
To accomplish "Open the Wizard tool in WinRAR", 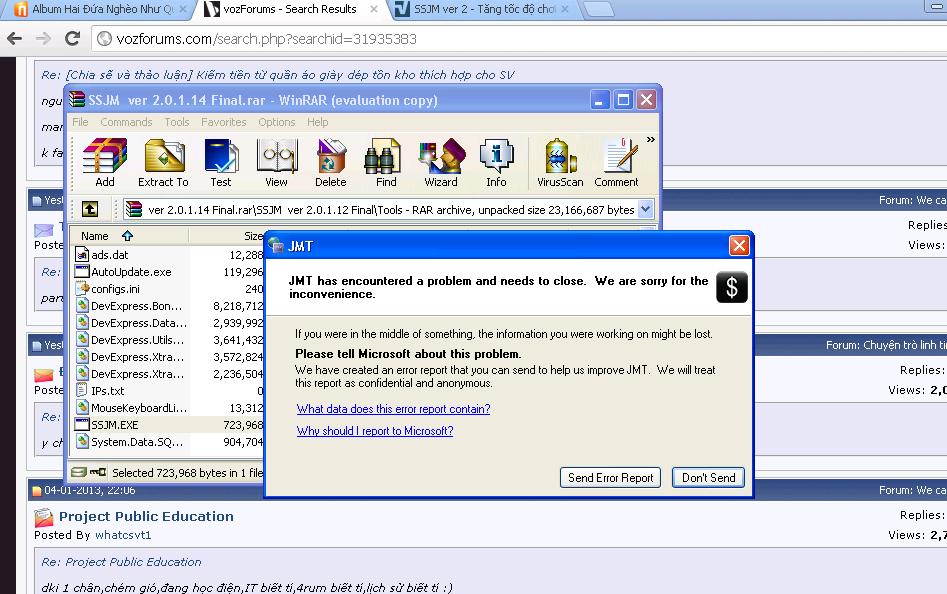I will click(x=441, y=162).
